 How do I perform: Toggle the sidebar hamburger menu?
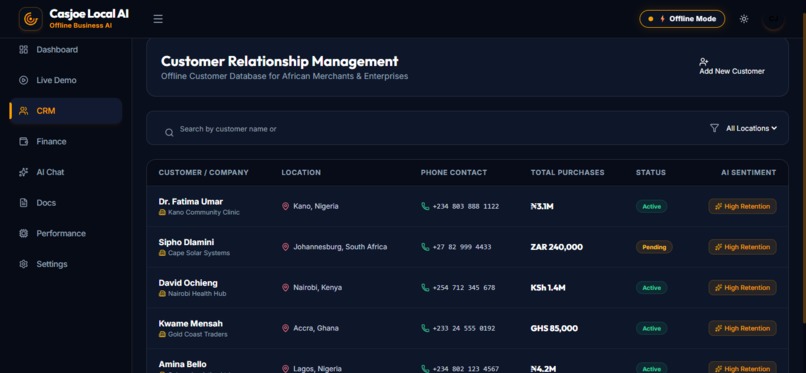[x=158, y=19]
